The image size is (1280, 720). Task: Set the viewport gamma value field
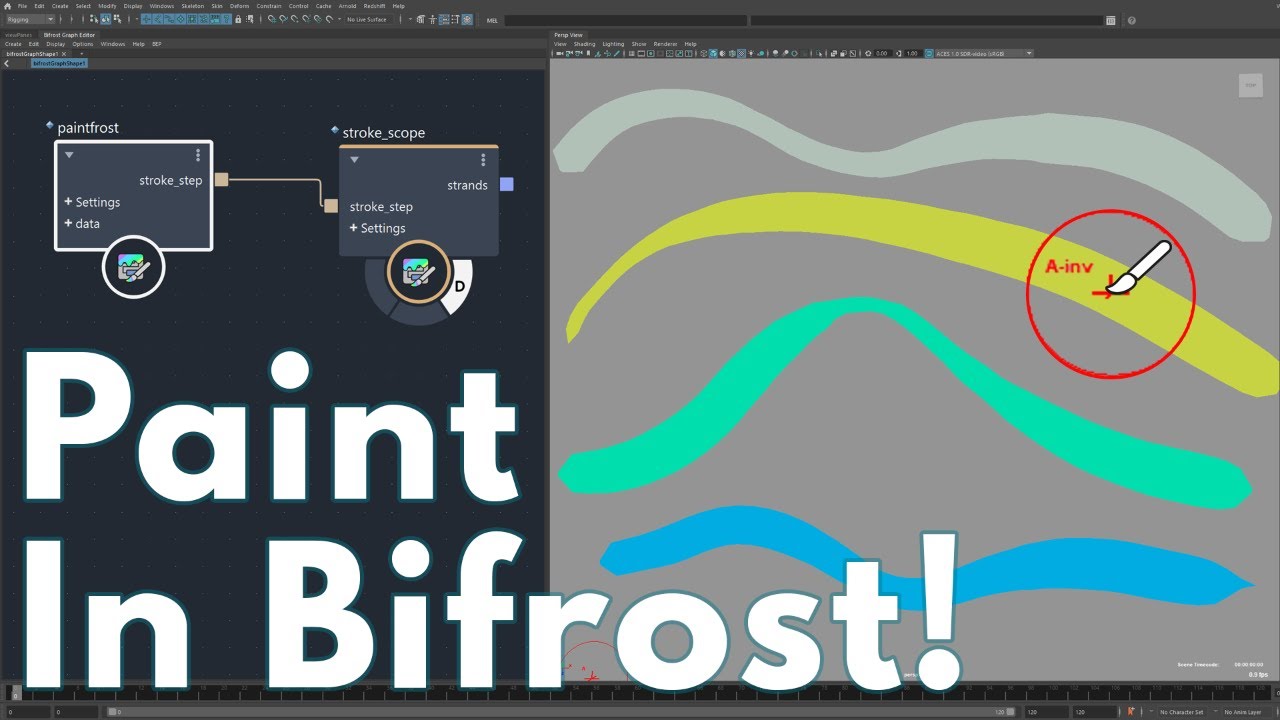(x=913, y=53)
